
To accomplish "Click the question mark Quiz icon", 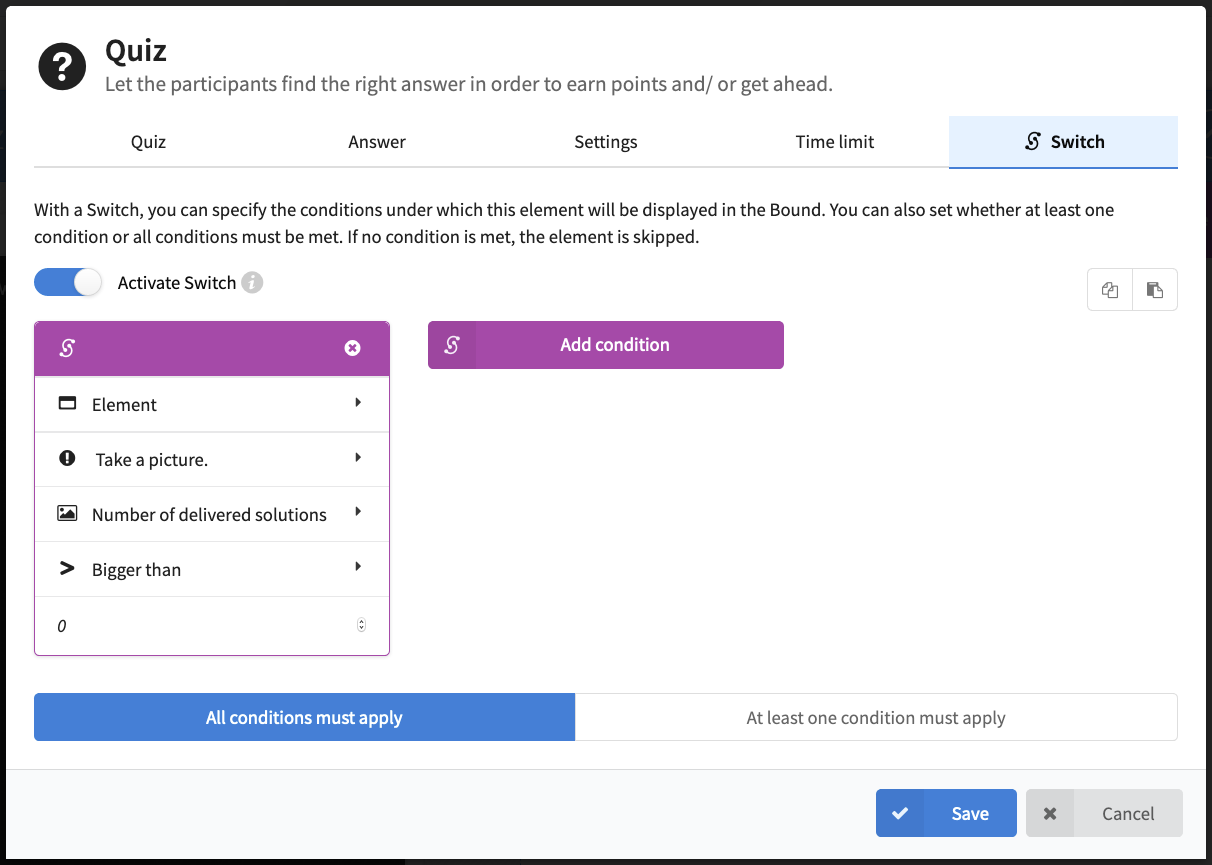I will pos(62,67).
